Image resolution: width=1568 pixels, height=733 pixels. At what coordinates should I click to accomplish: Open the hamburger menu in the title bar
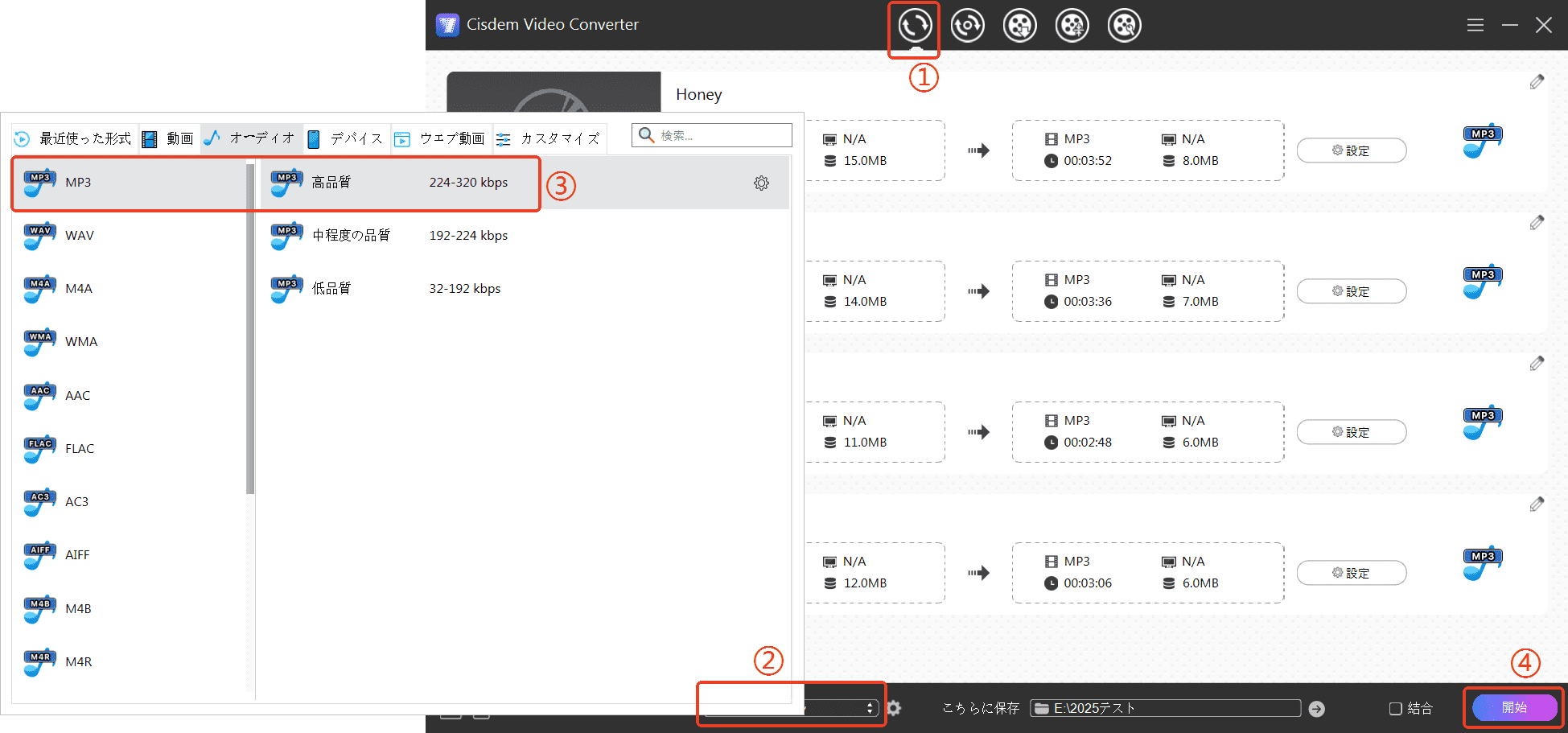pyautogui.click(x=1475, y=25)
